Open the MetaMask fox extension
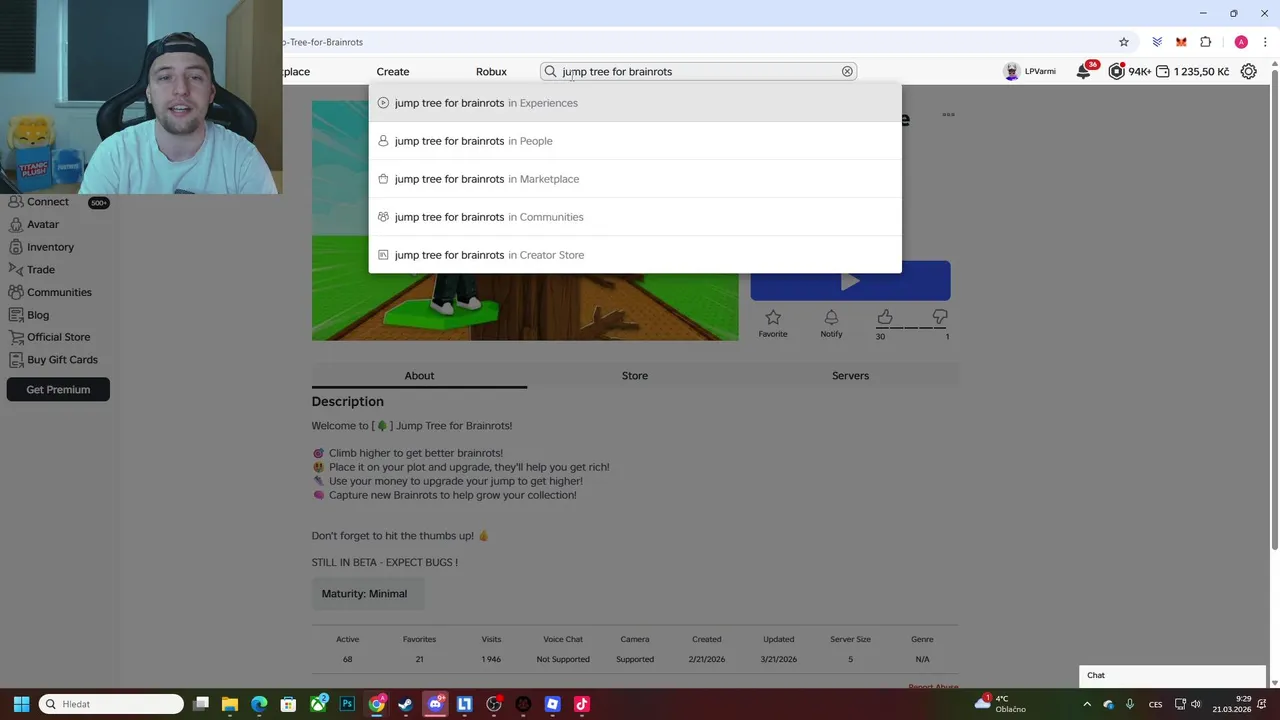The image size is (1280, 720). [1181, 42]
